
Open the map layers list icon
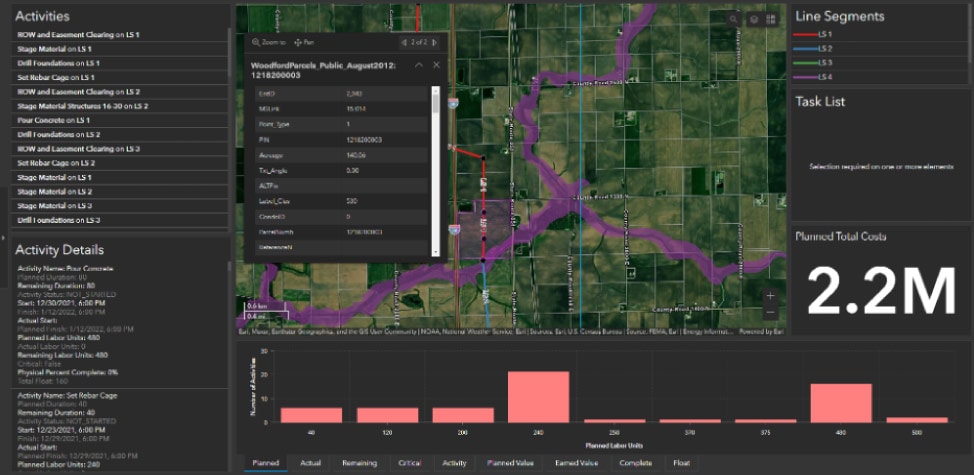click(753, 19)
